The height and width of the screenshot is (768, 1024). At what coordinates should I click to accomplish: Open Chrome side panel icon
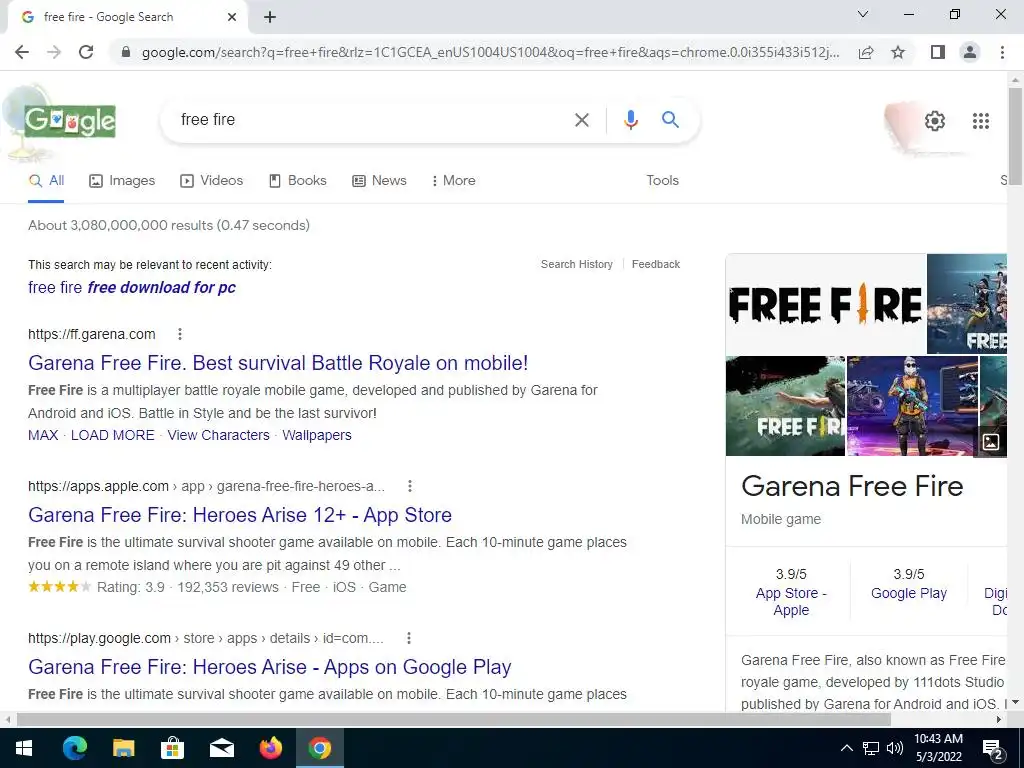(x=938, y=52)
